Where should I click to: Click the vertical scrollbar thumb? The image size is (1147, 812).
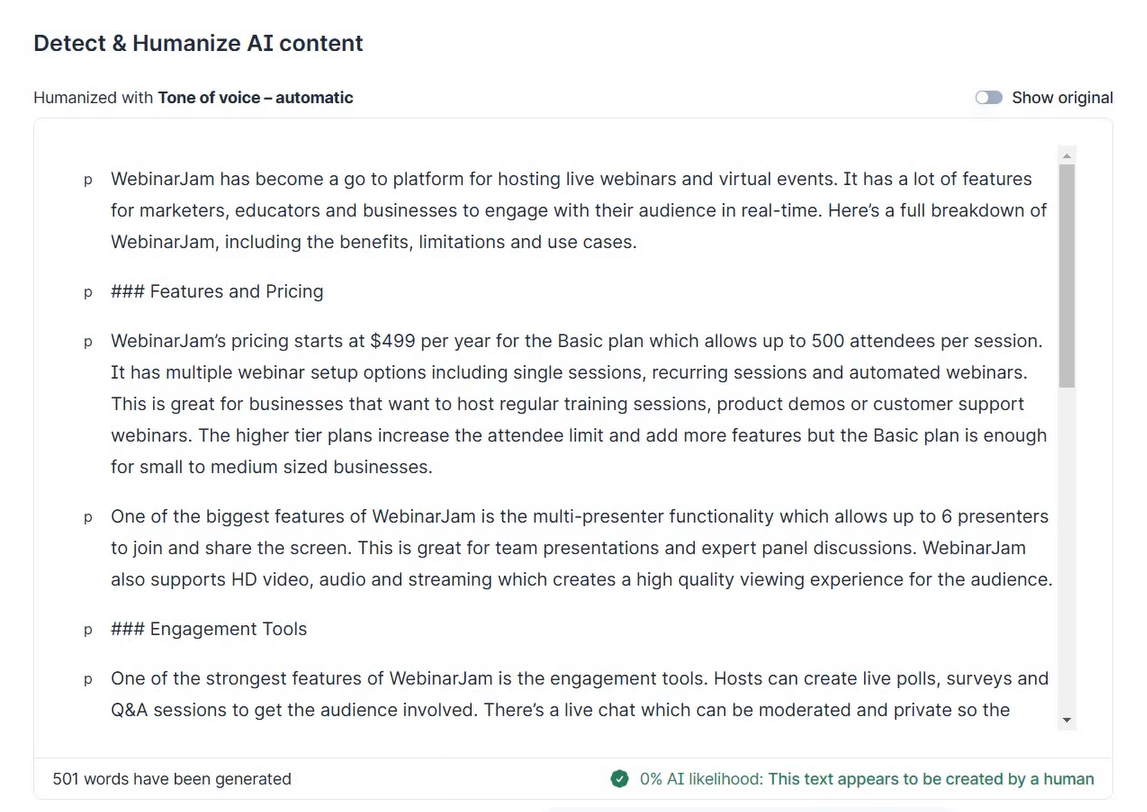pyautogui.click(x=1066, y=275)
